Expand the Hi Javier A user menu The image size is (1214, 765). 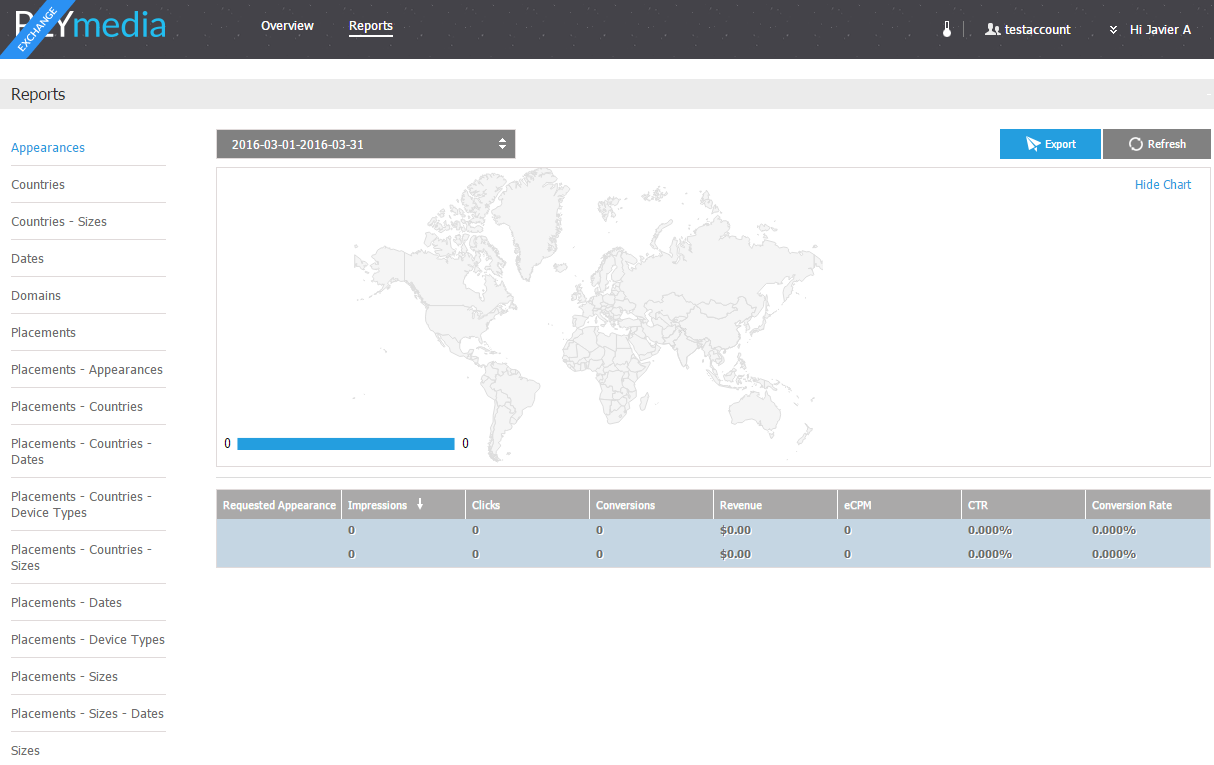[1150, 30]
